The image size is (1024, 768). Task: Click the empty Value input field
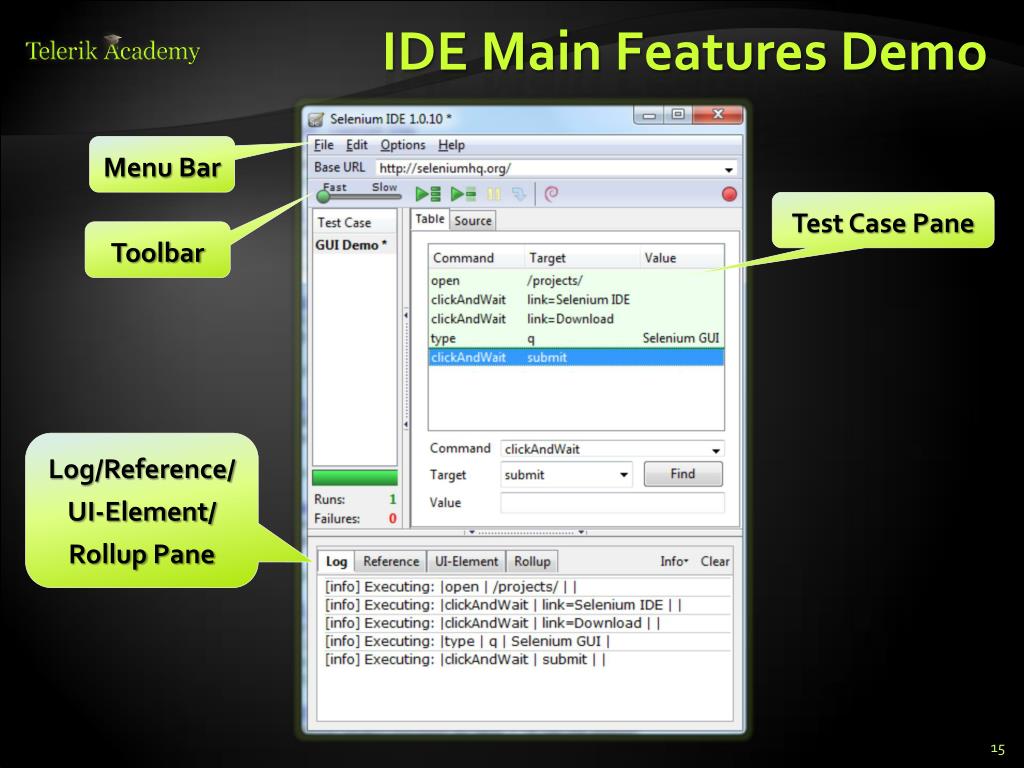click(612, 502)
